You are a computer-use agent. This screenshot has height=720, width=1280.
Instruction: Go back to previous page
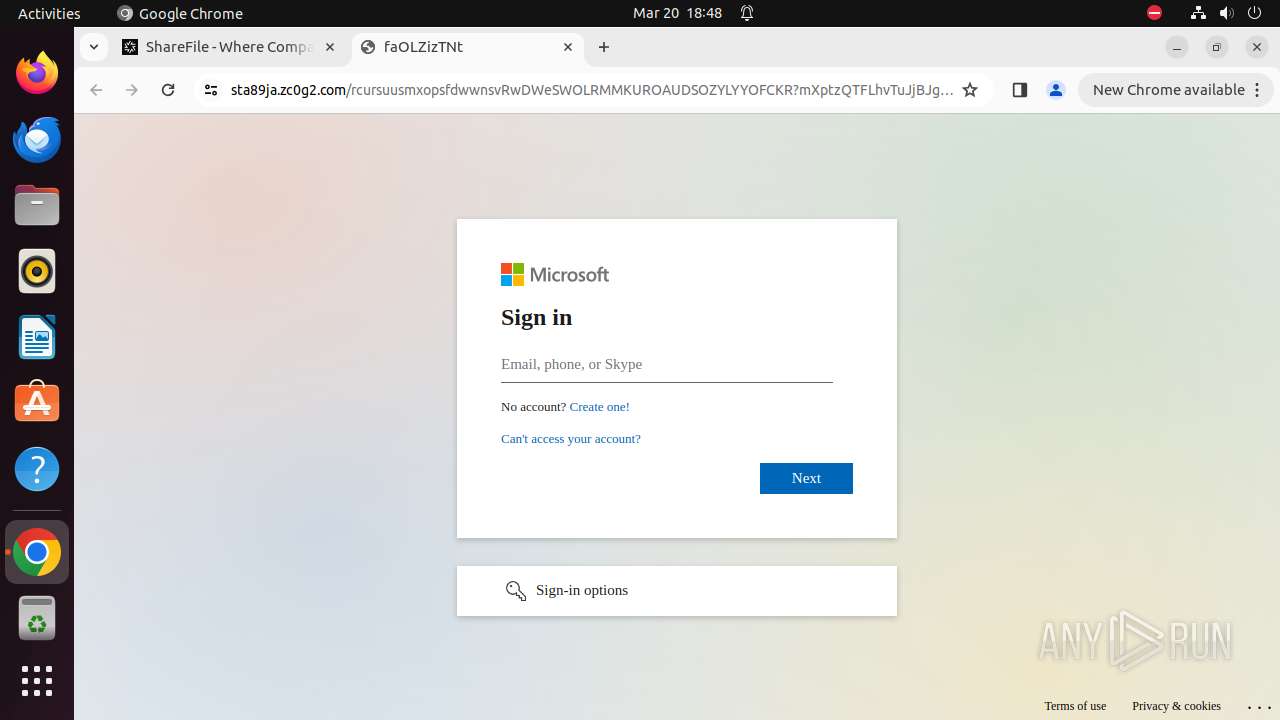click(96, 90)
